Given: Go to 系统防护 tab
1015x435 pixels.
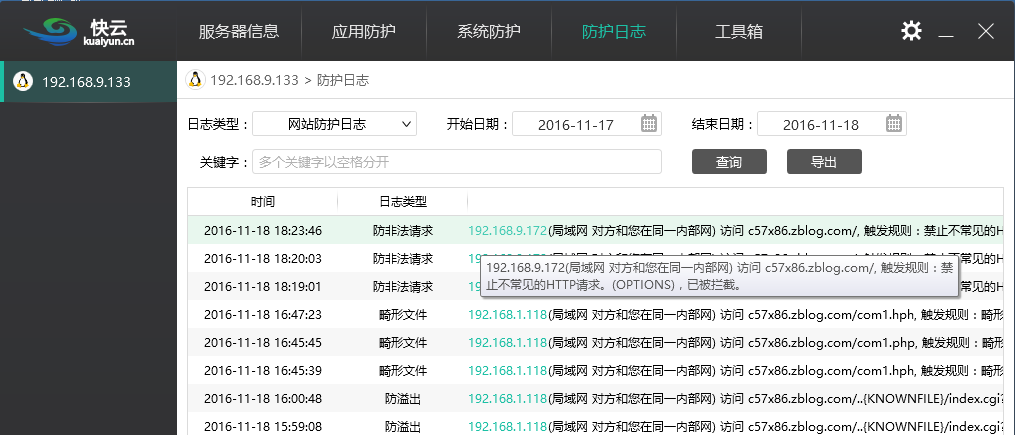Looking at the screenshot, I should (x=489, y=31).
